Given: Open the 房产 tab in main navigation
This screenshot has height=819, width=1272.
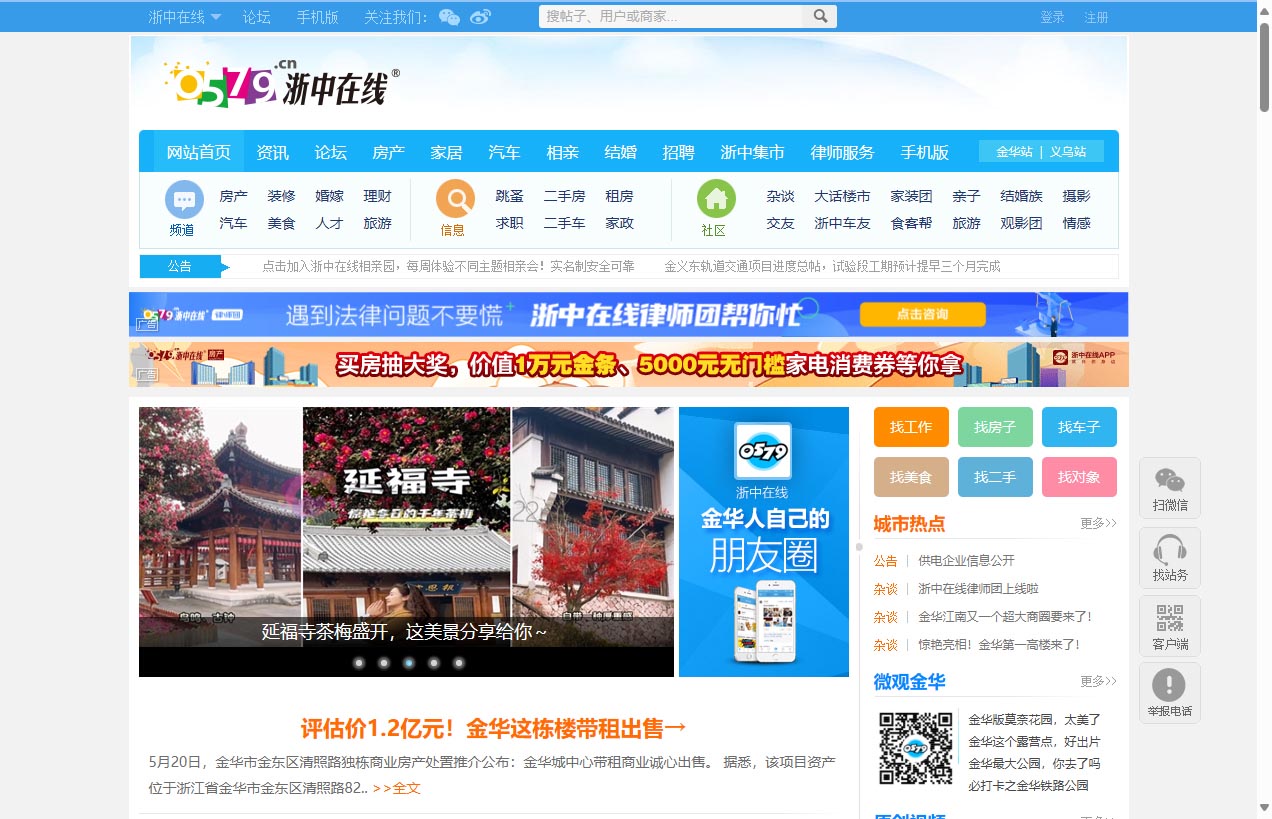Looking at the screenshot, I should pos(388,152).
